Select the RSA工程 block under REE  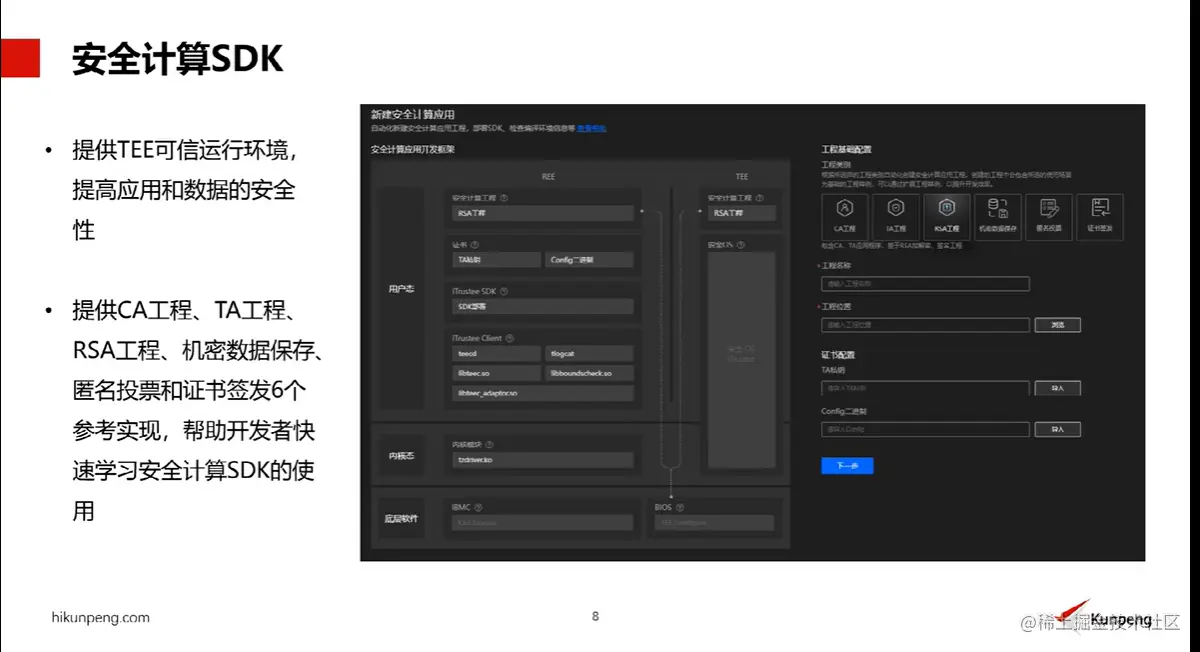543,213
